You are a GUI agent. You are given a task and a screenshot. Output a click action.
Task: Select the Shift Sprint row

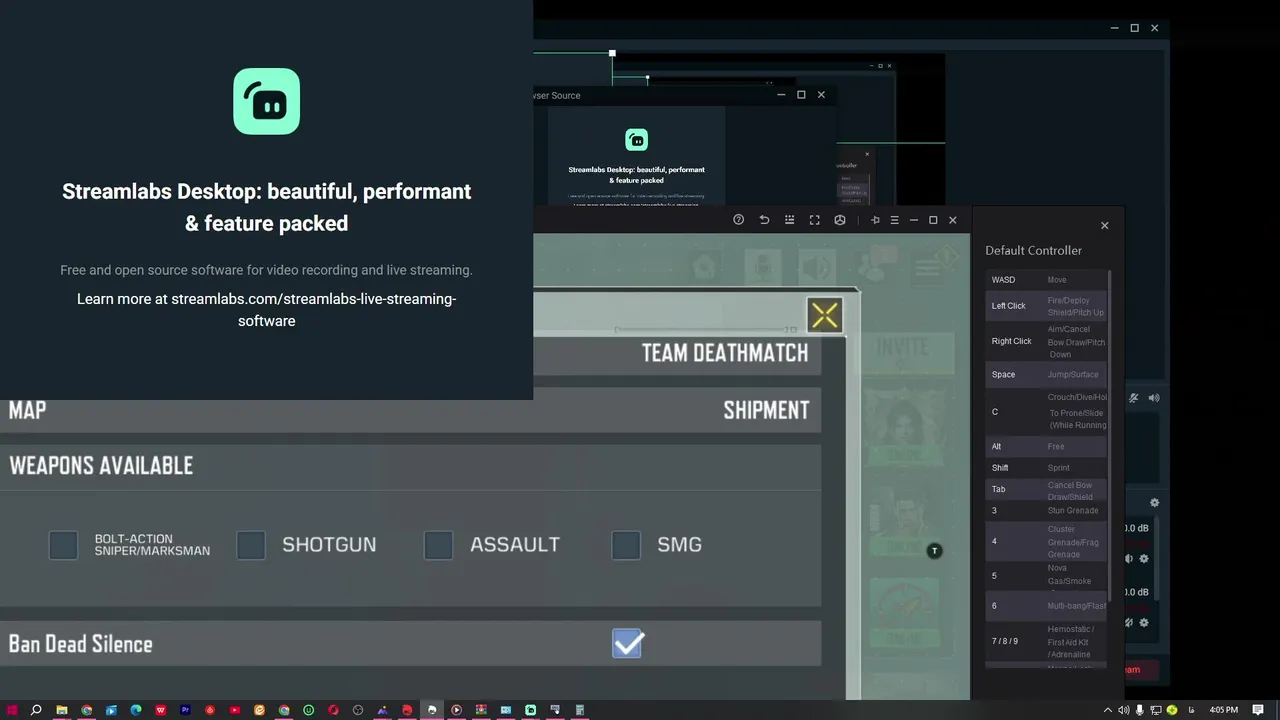pos(1047,468)
